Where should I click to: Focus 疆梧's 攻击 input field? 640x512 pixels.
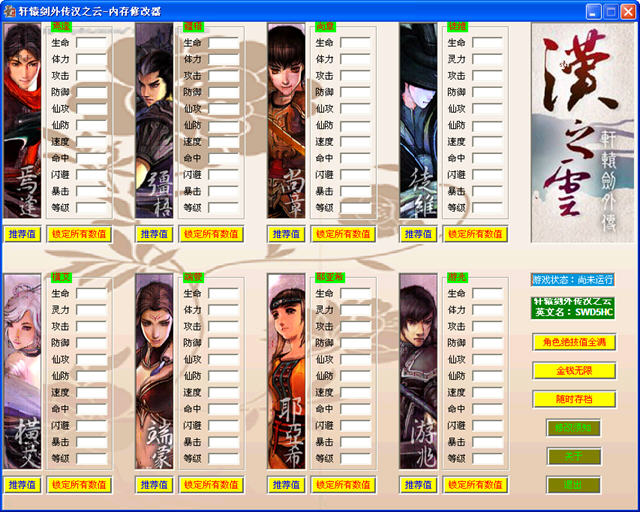click(x=224, y=76)
